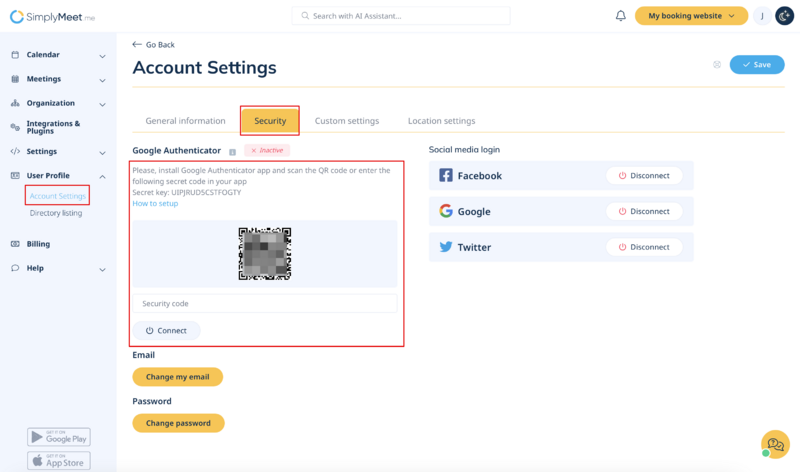800x472 pixels.
Task: Open the App Store badge
Action: [x=59, y=461]
